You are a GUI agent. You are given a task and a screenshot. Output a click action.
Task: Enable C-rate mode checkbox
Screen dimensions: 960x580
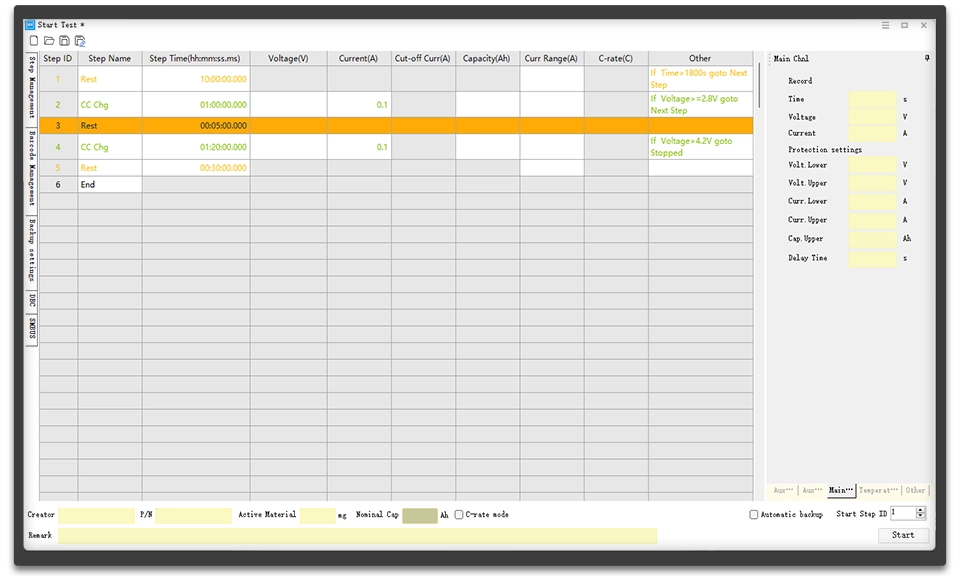tap(459, 514)
